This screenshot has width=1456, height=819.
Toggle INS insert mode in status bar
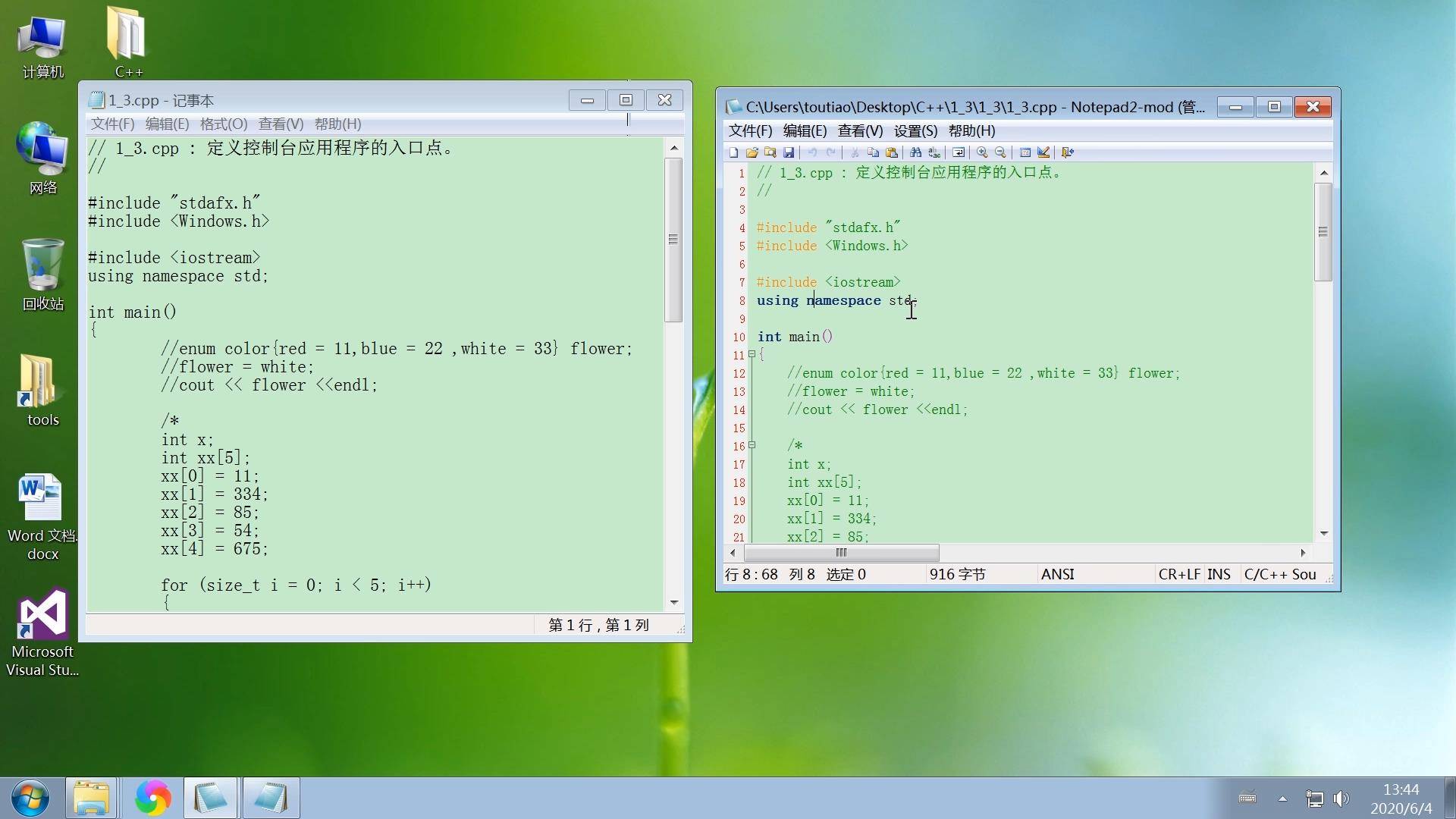[1219, 575]
